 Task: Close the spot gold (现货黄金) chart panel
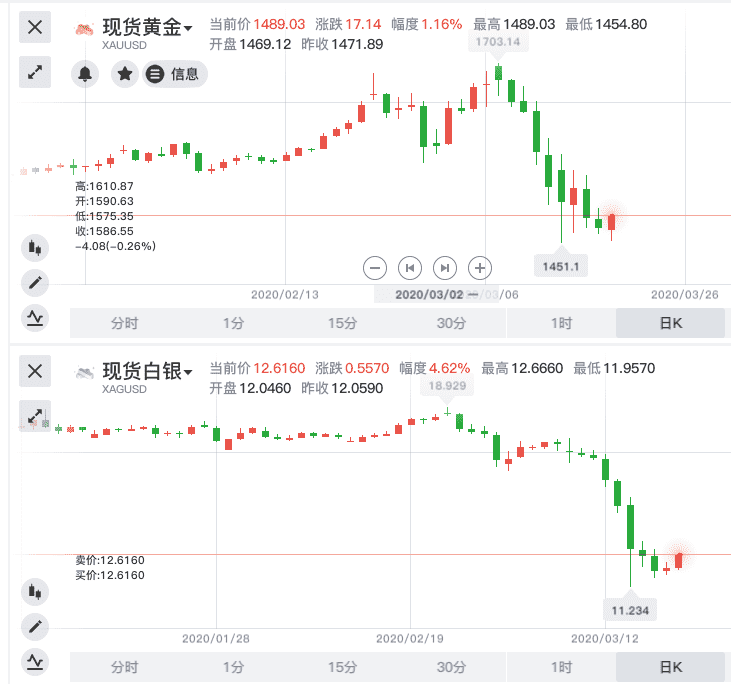pos(35,27)
